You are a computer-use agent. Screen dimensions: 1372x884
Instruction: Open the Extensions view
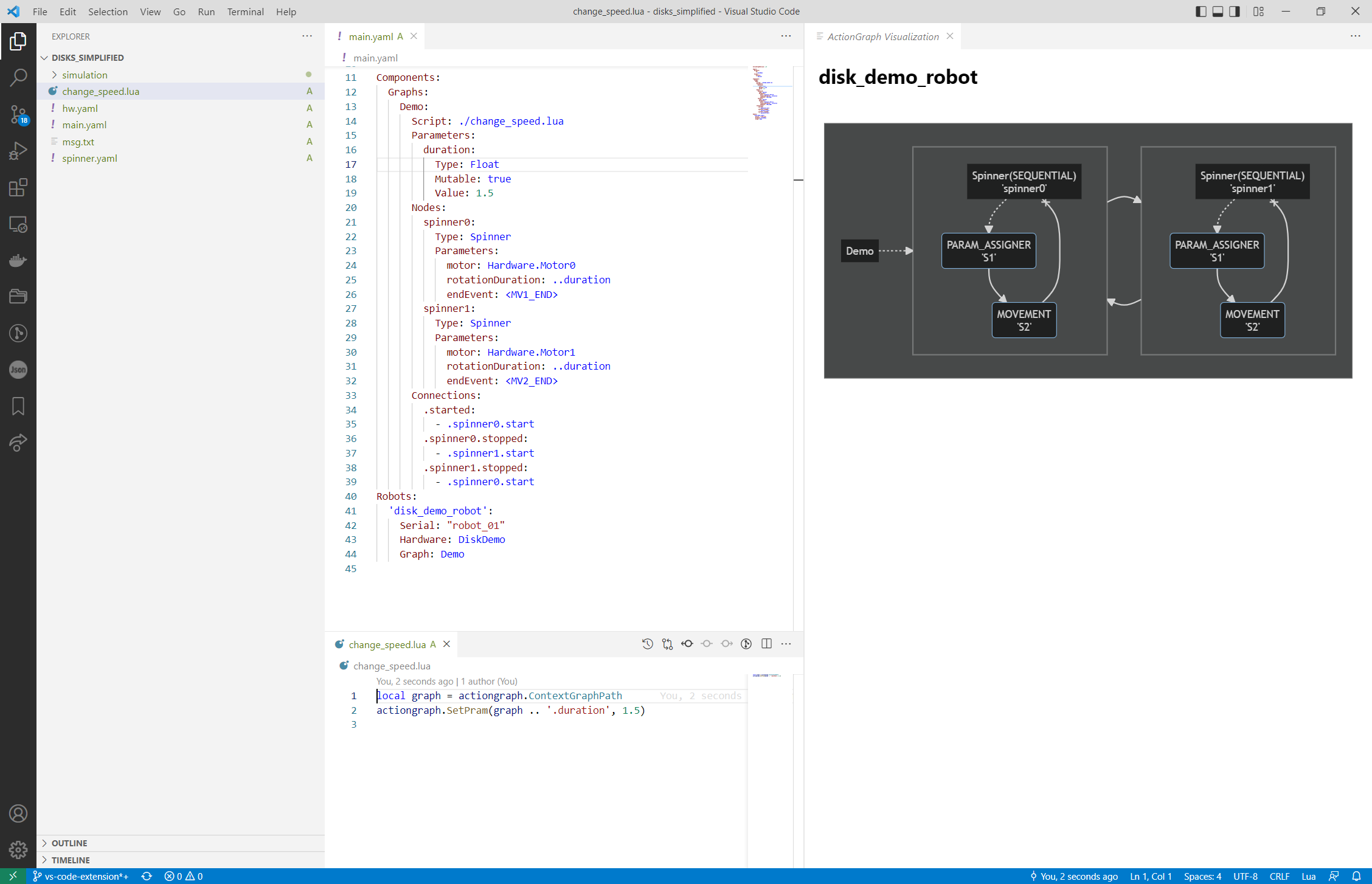(x=18, y=187)
